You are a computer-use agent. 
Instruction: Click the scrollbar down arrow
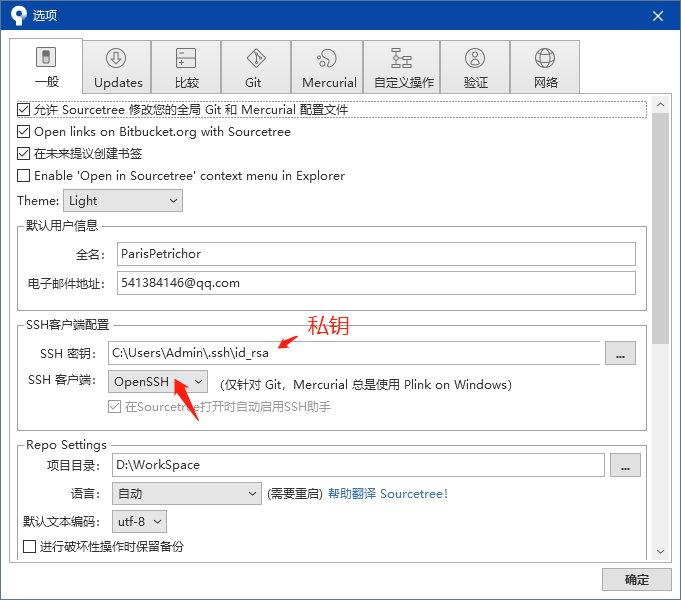(x=660, y=551)
